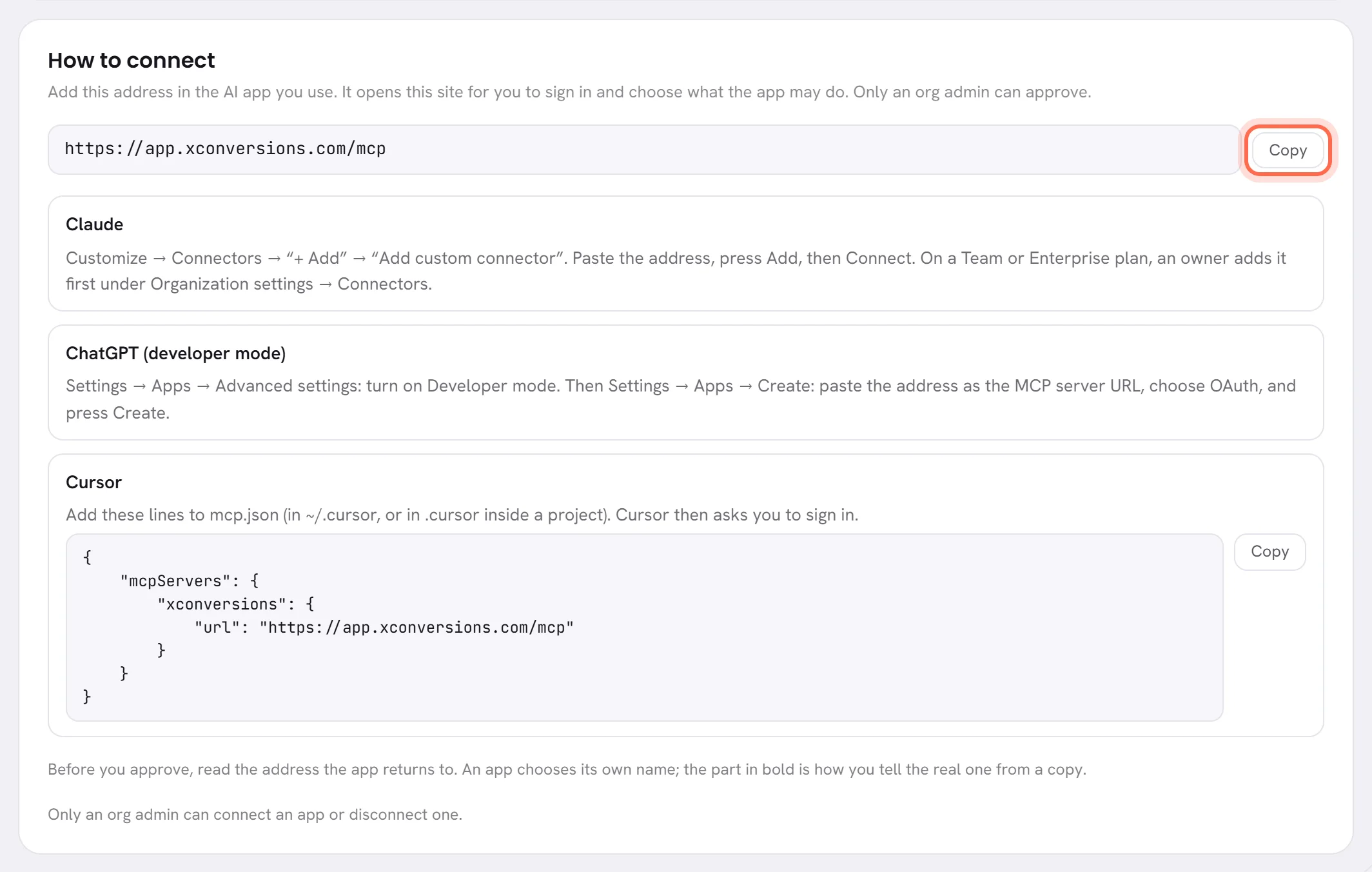Click "Add these lines to mcp.json" text
Image resolution: width=1372 pixels, height=872 pixels.
[462, 515]
